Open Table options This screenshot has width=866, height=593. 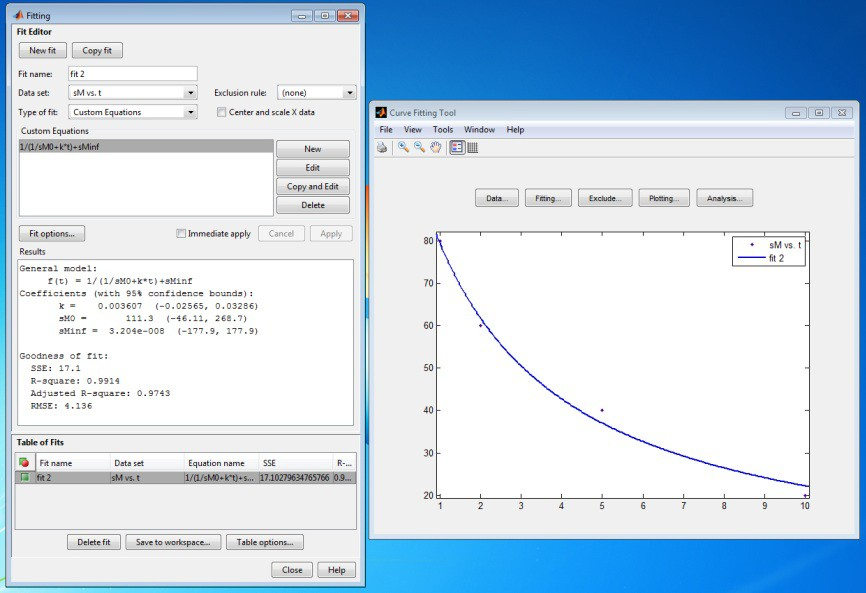[x=265, y=542]
